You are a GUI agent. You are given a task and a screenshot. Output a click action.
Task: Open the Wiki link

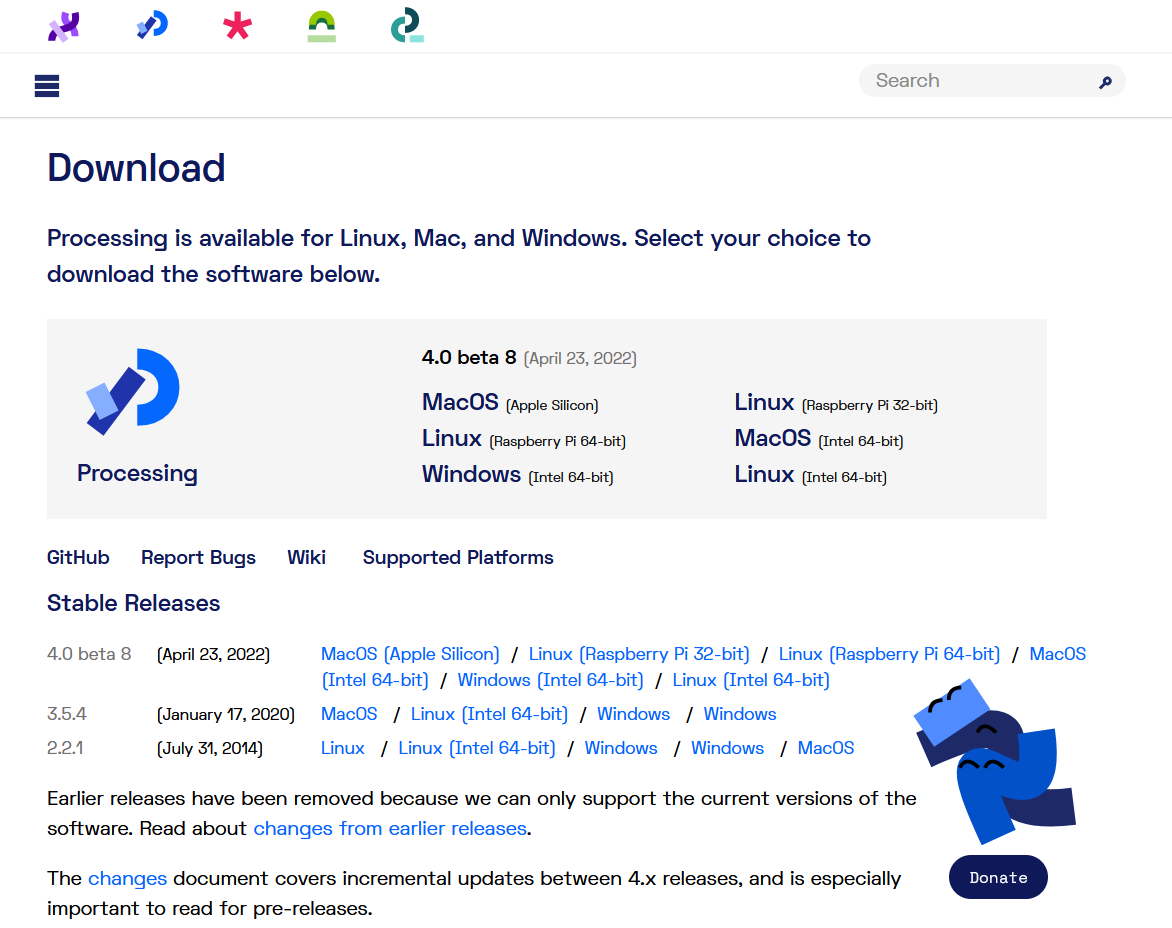click(306, 557)
